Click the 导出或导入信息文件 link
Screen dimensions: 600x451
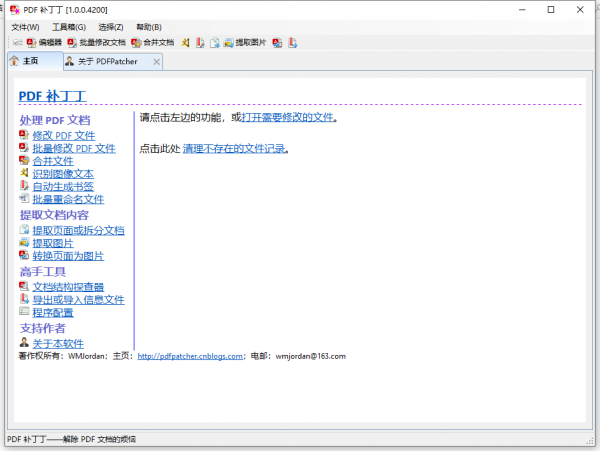(78, 300)
